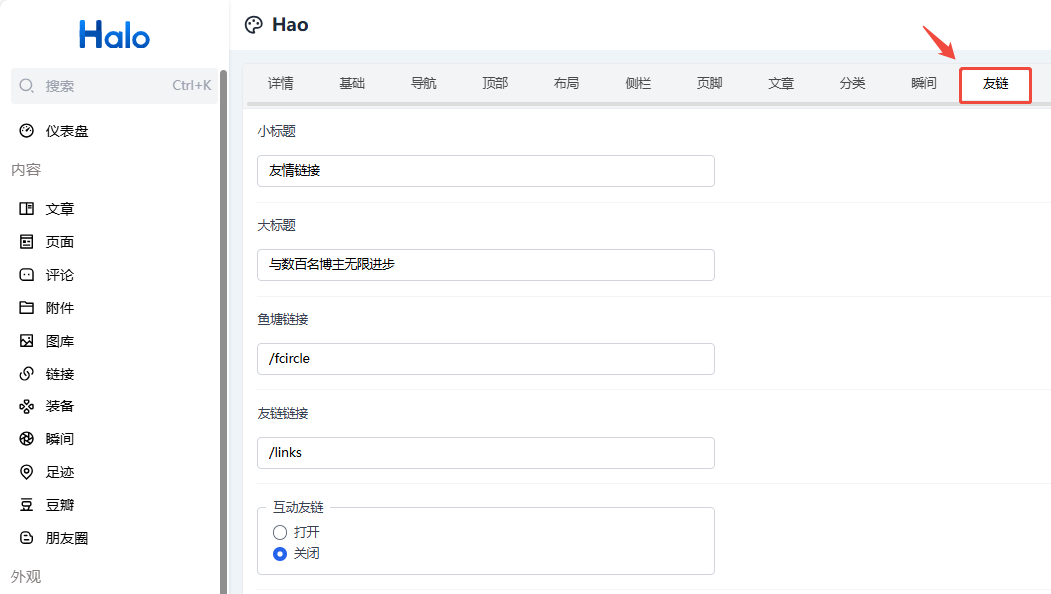Click the 鱼塘链接 input with /fcircle
The image size is (1051, 594).
[485, 359]
